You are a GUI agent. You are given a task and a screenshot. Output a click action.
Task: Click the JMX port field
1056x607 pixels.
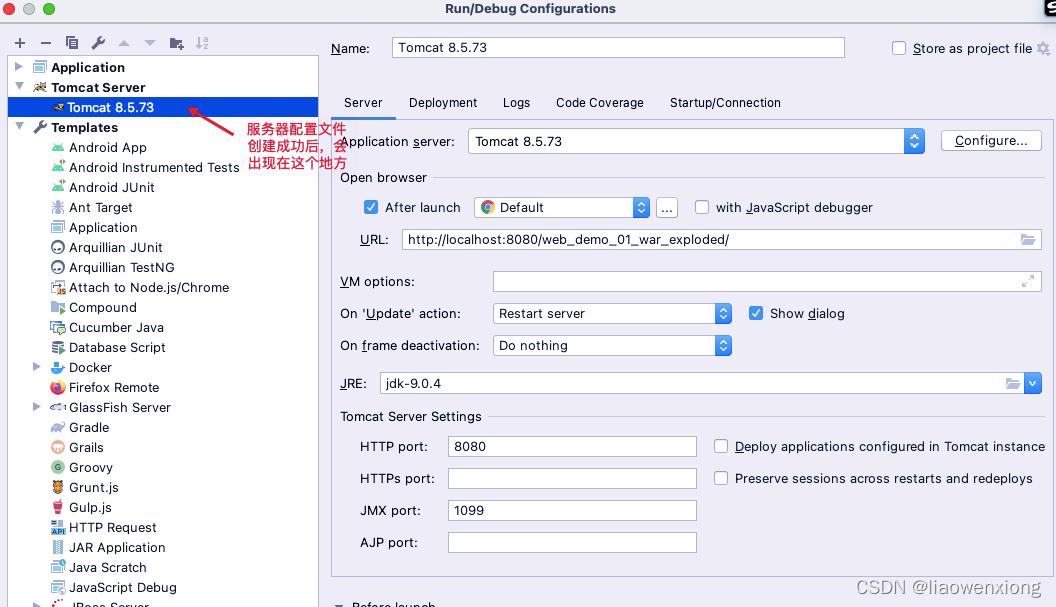[x=572, y=511]
